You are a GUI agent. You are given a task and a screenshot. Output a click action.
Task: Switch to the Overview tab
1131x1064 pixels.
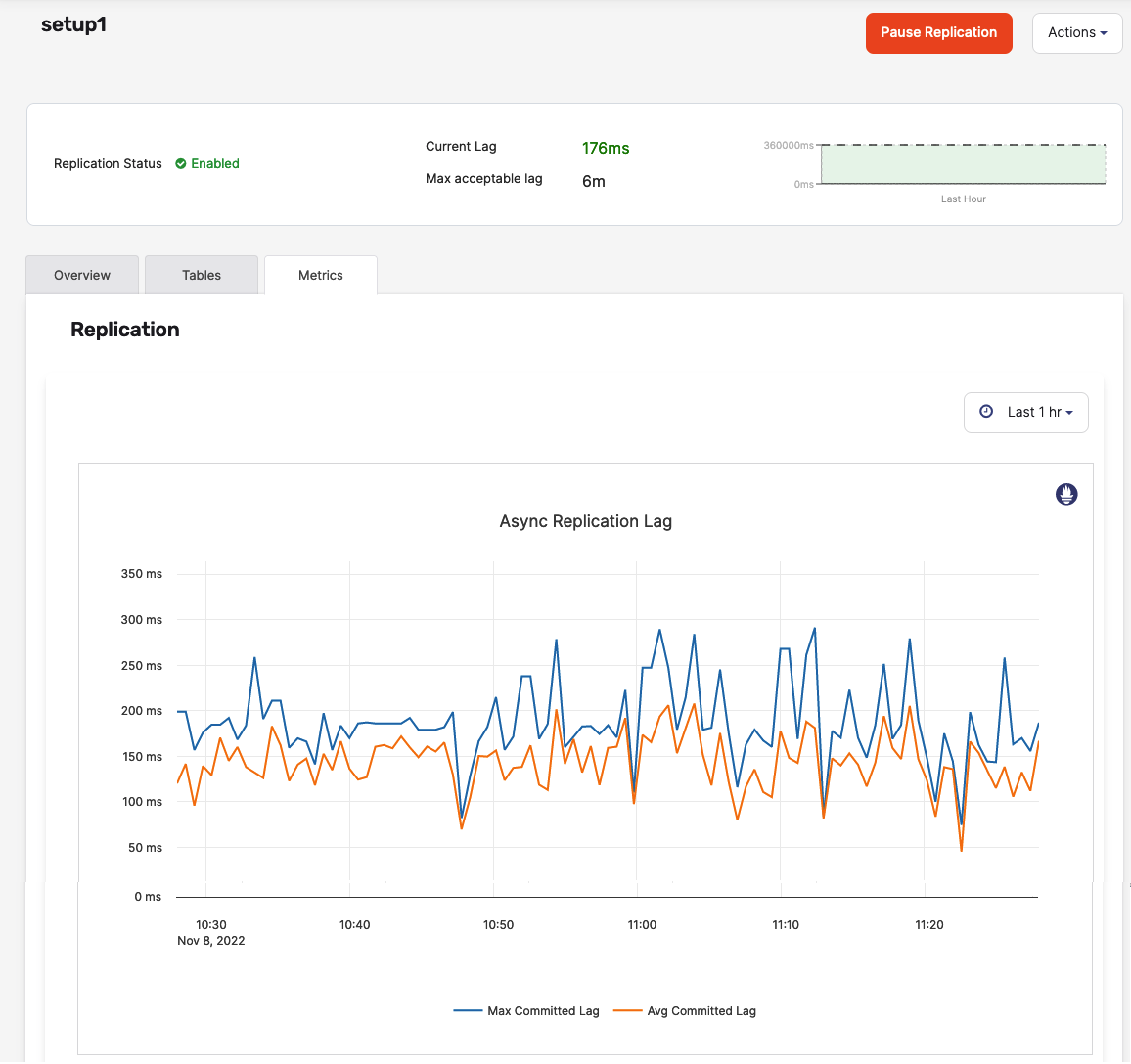(x=82, y=275)
